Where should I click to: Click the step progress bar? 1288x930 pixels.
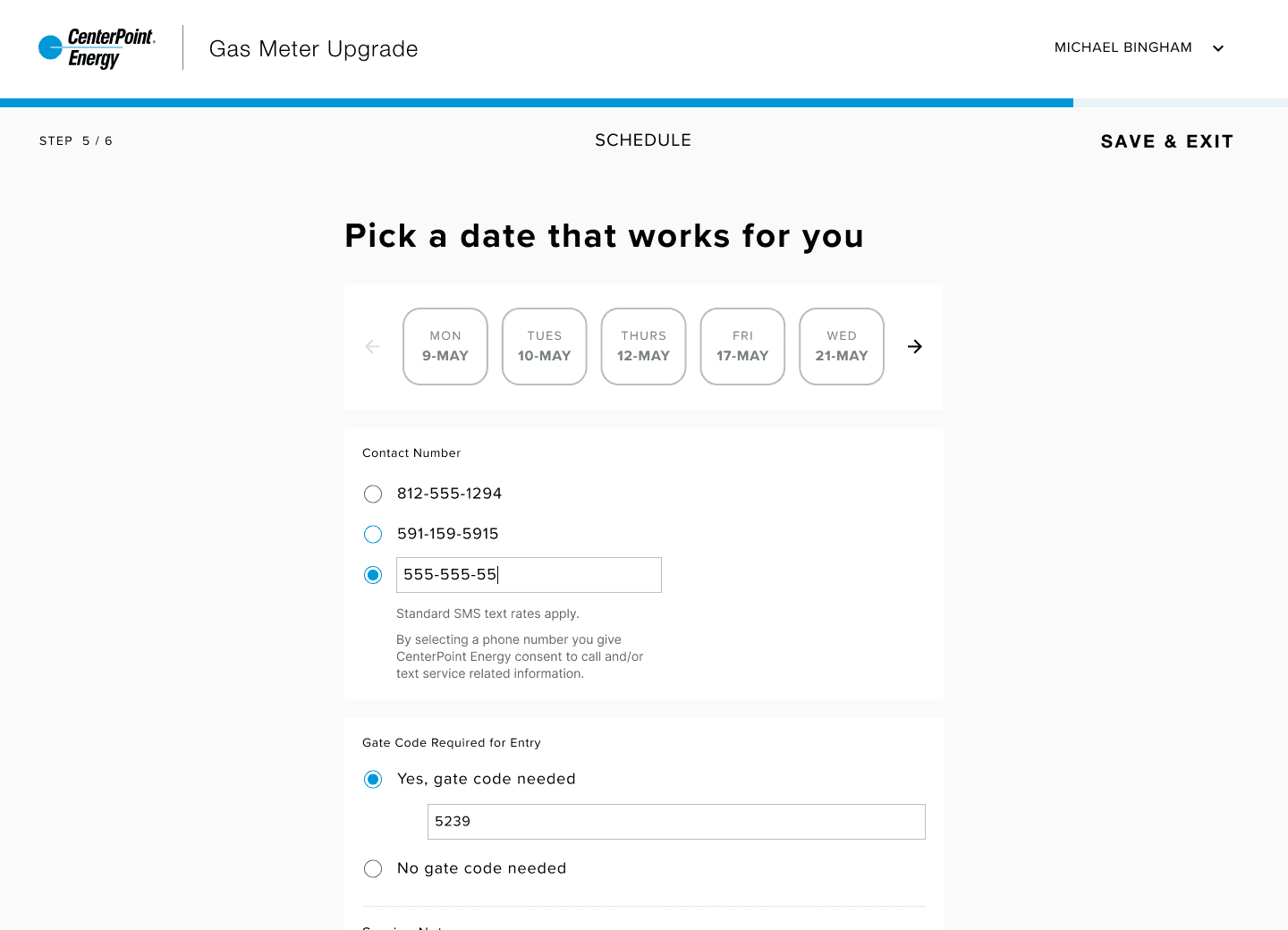(x=644, y=103)
